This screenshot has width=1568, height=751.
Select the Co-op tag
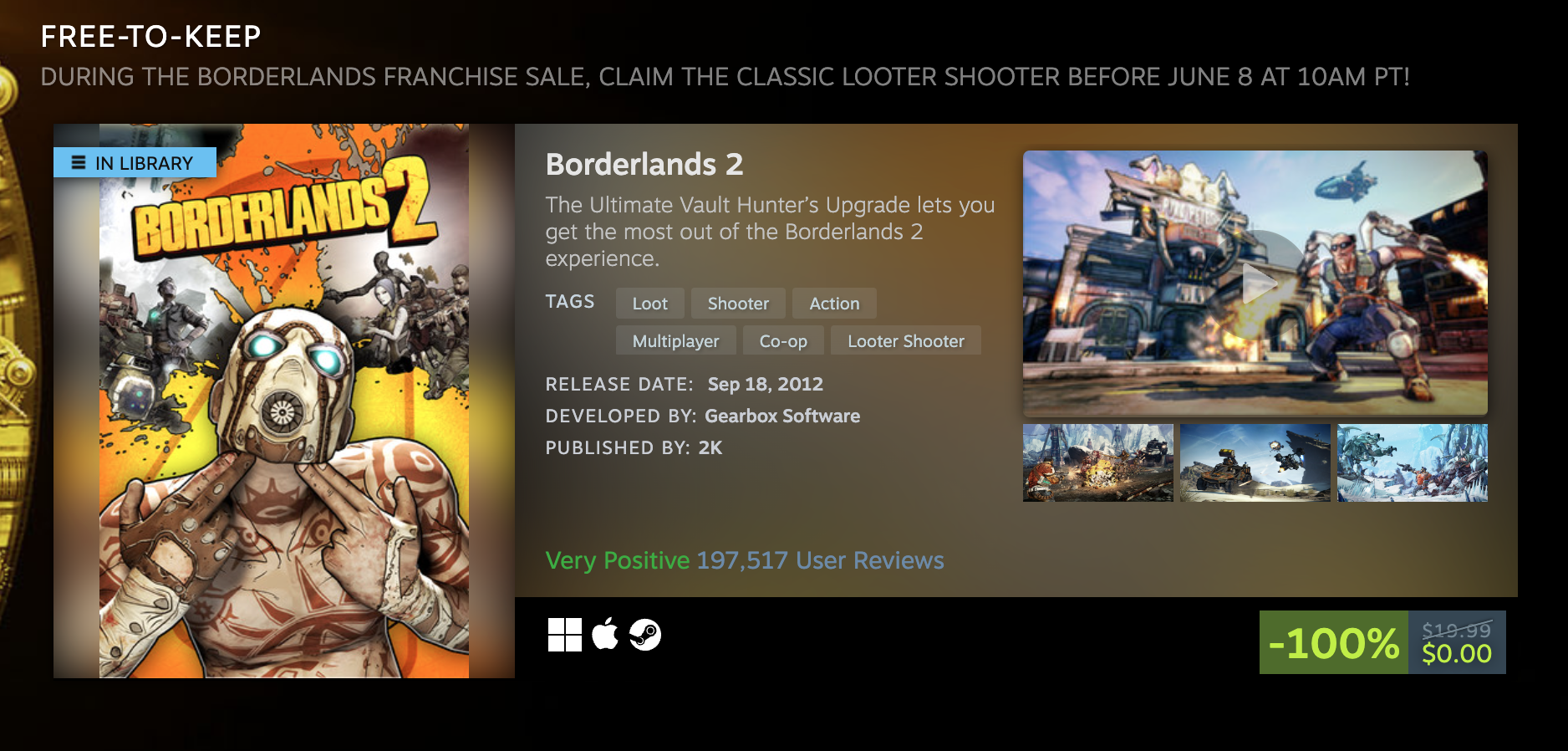click(783, 340)
